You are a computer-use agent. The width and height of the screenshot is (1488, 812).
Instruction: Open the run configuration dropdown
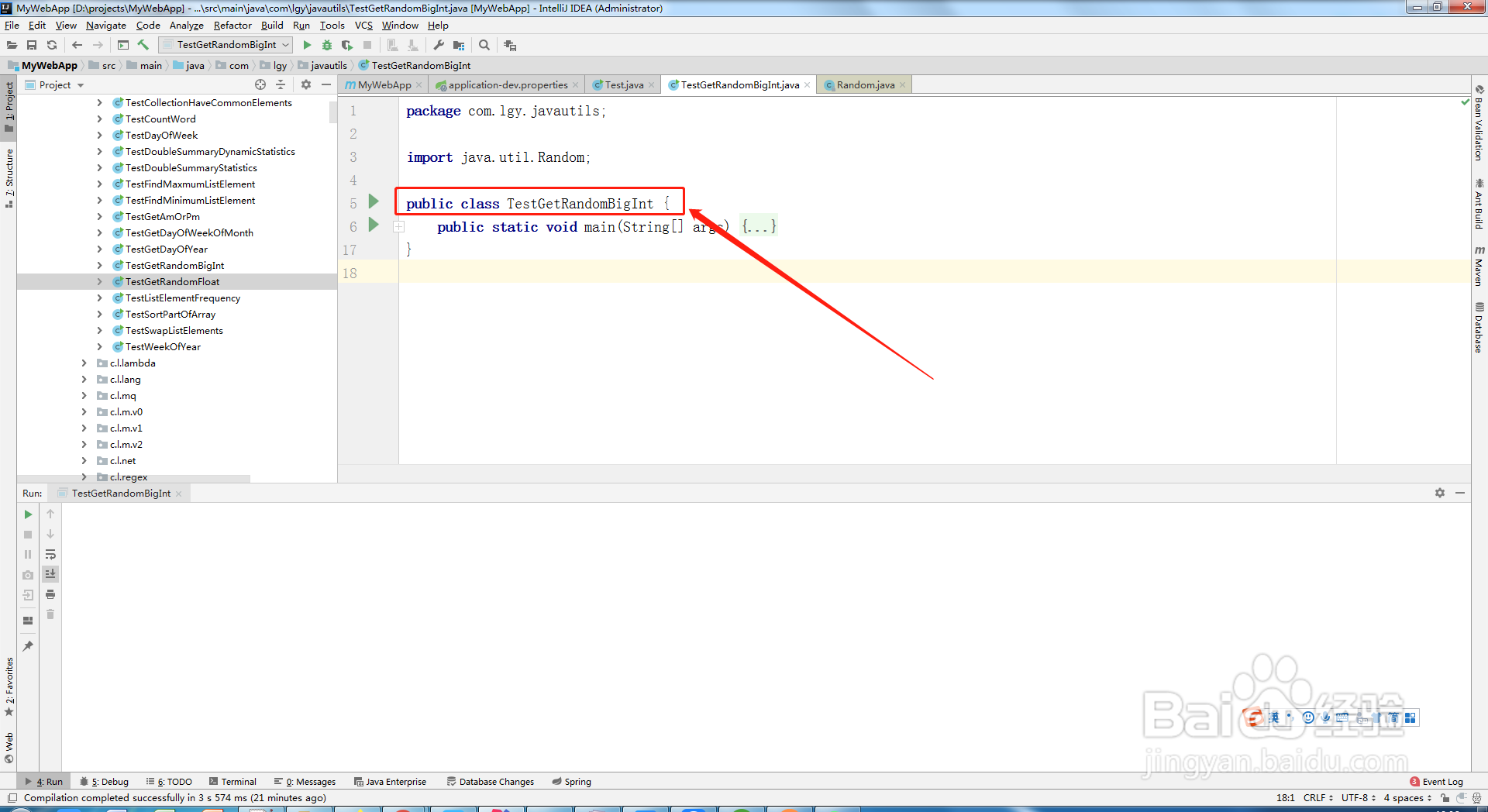pyautogui.click(x=226, y=45)
